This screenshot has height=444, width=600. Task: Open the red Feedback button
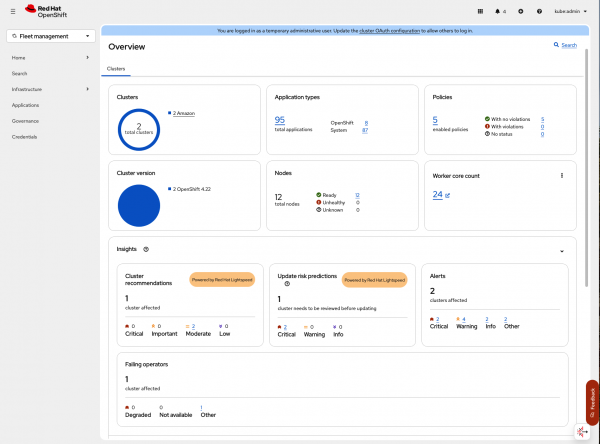[x=592, y=403]
